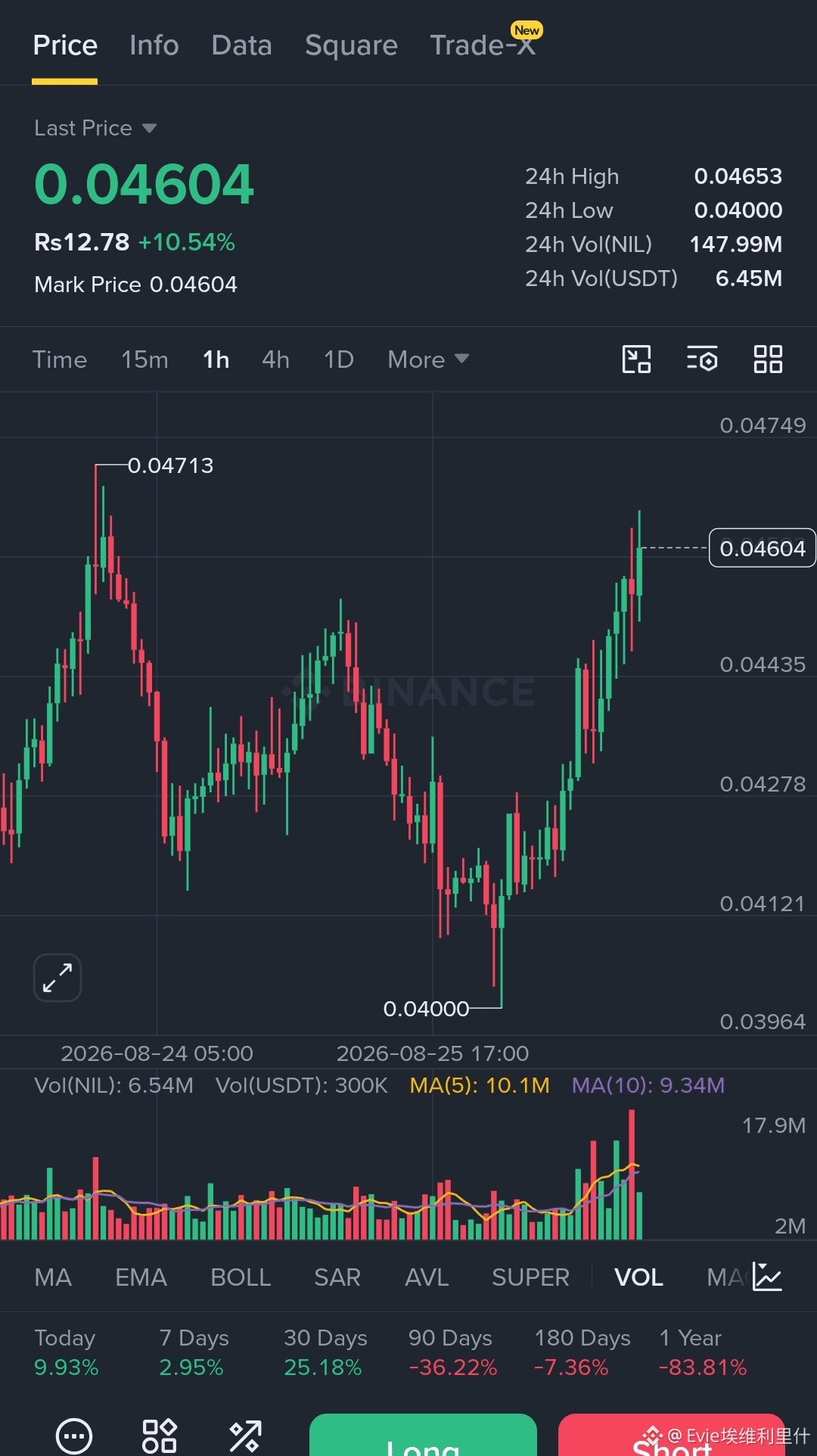
Task: Select the 15m chart interval
Action: (144, 359)
